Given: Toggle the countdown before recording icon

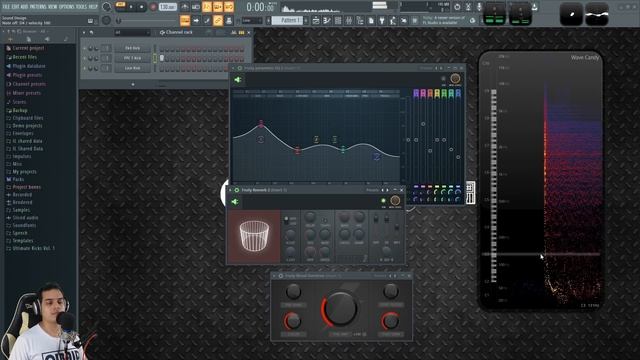Looking at the screenshot, I should tap(207, 7).
